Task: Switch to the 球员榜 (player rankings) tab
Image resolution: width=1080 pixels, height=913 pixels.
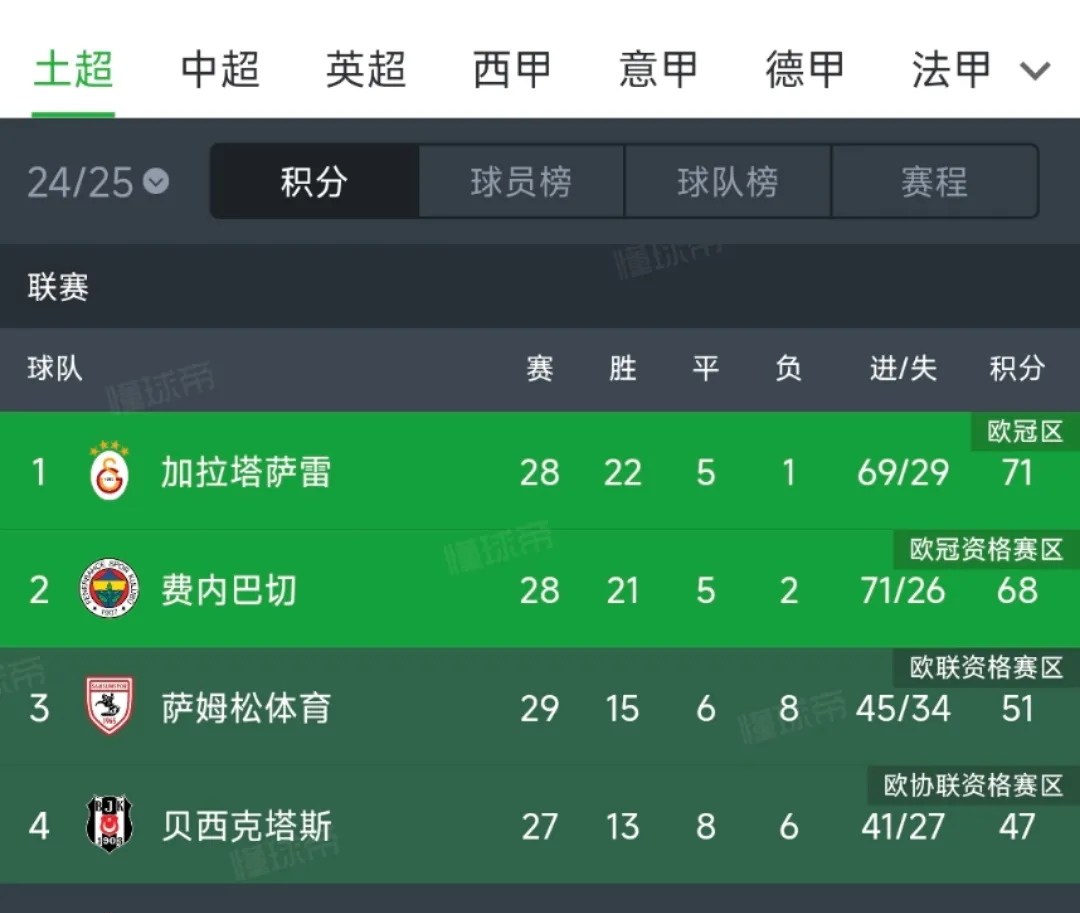Action: click(520, 182)
